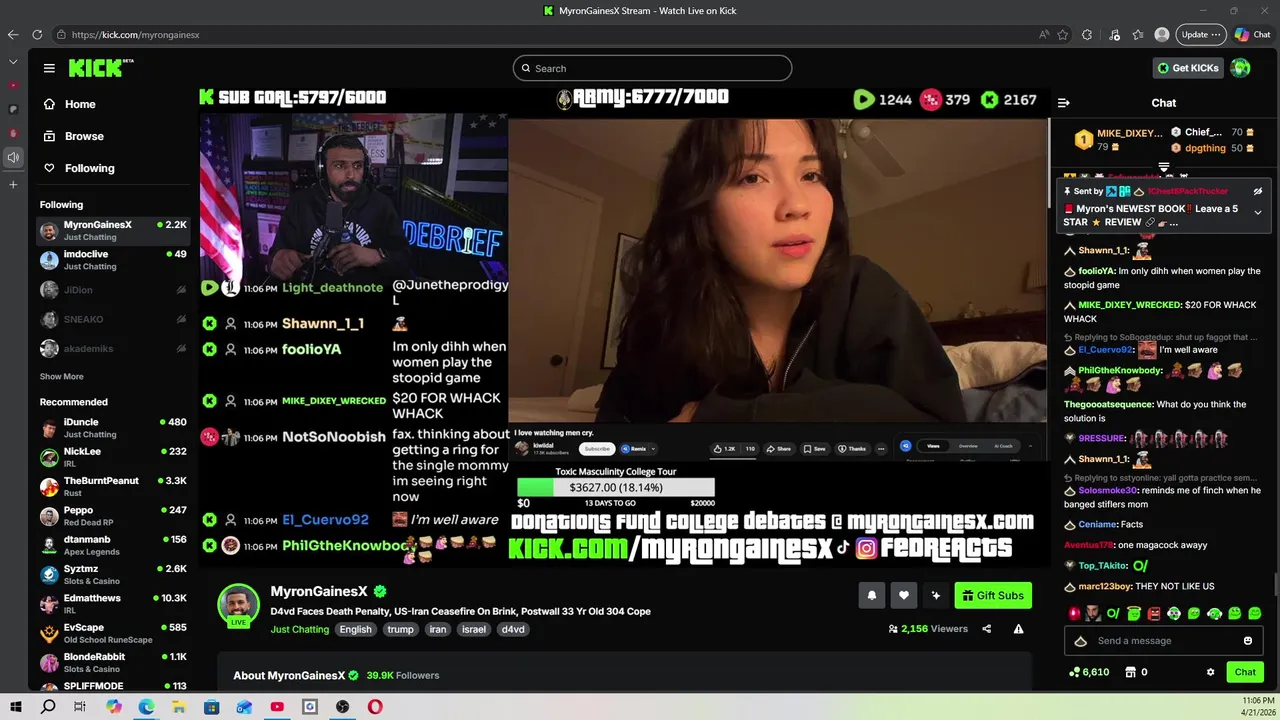1280x720 pixels.
Task: Open OBS Studio on taskbar
Action: coord(343,707)
